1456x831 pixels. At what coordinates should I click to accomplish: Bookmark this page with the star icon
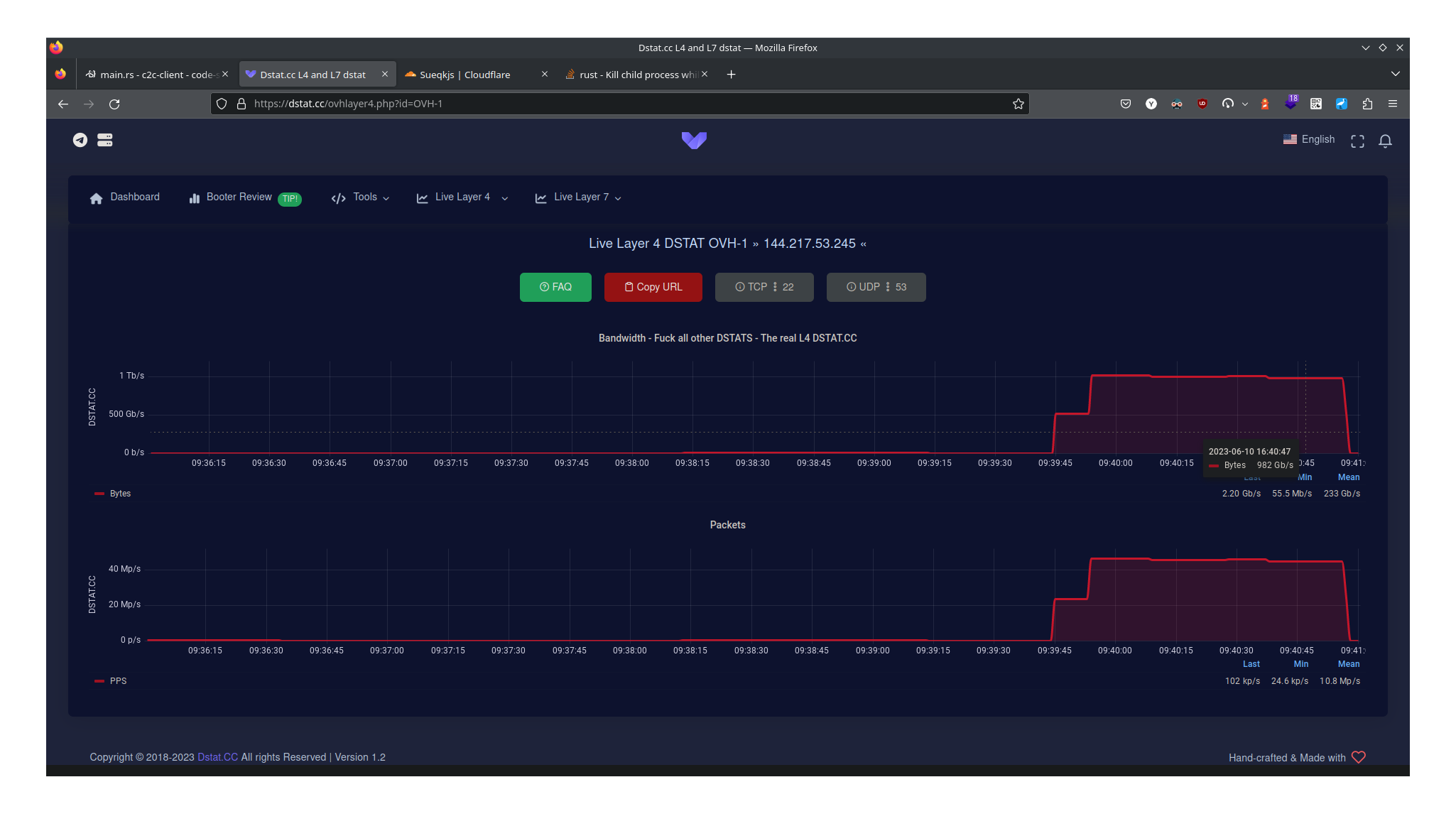[1018, 104]
